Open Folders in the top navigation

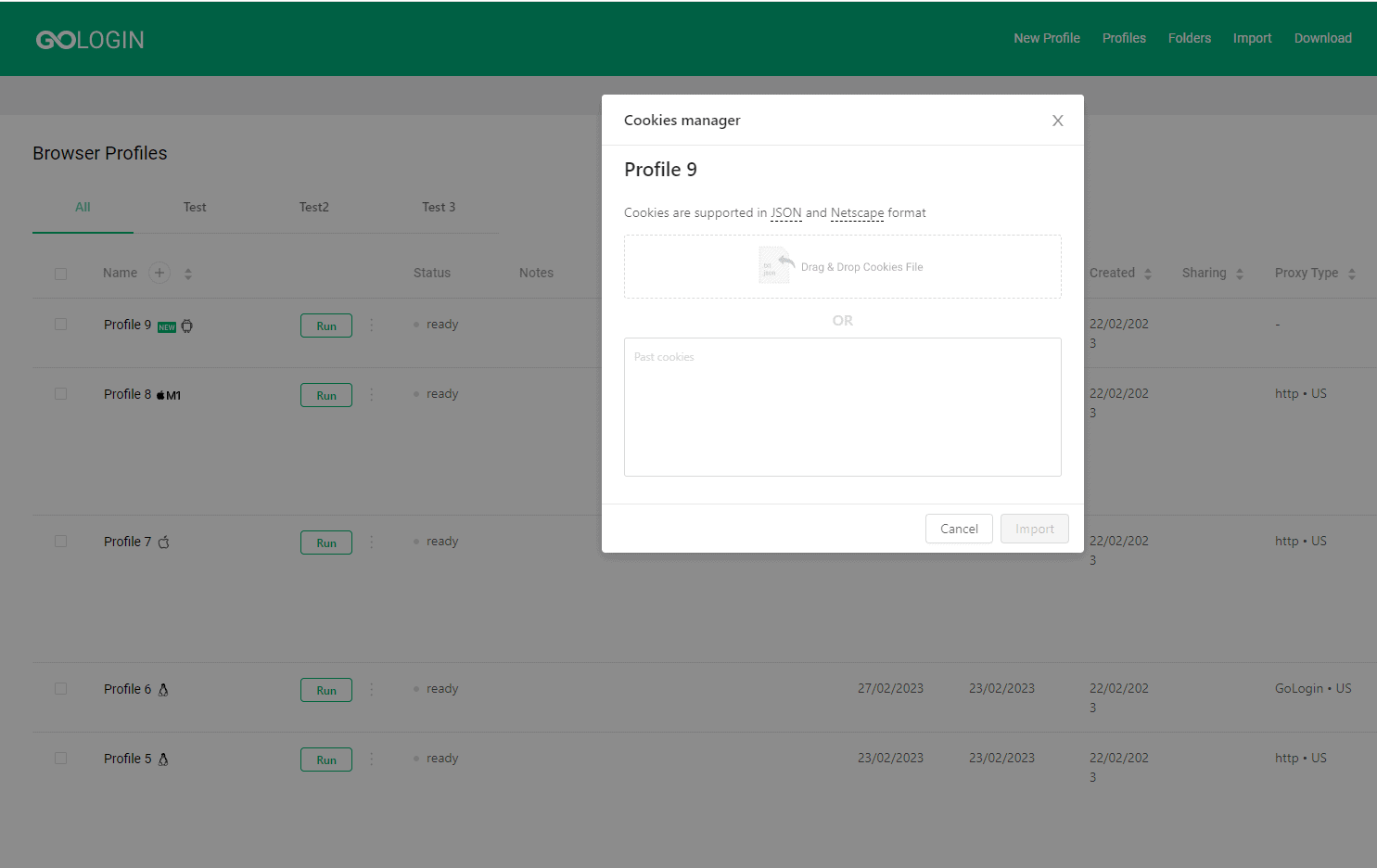[1190, 38]
